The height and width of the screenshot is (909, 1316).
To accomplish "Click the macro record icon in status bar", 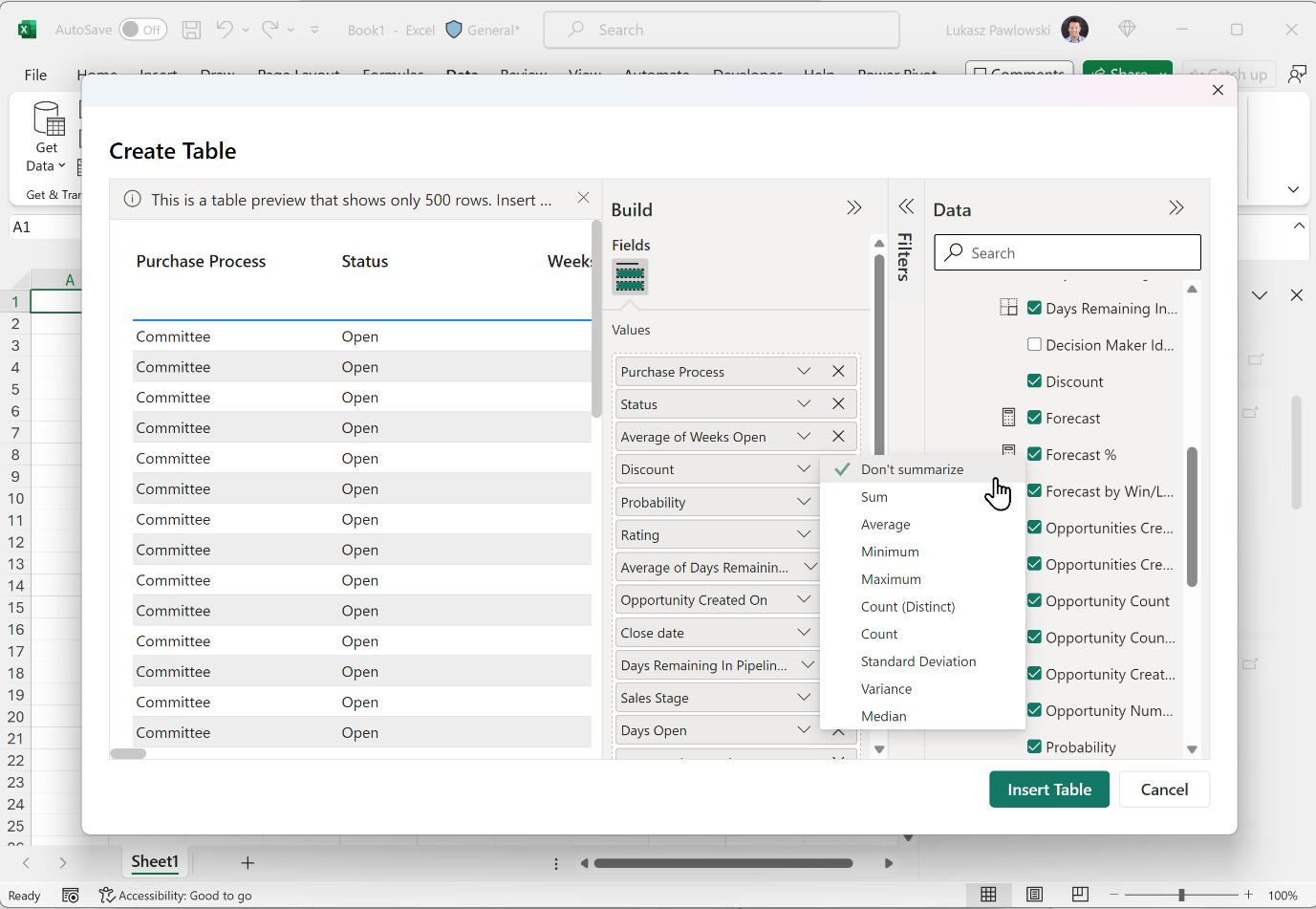I will tap(70, 896).
